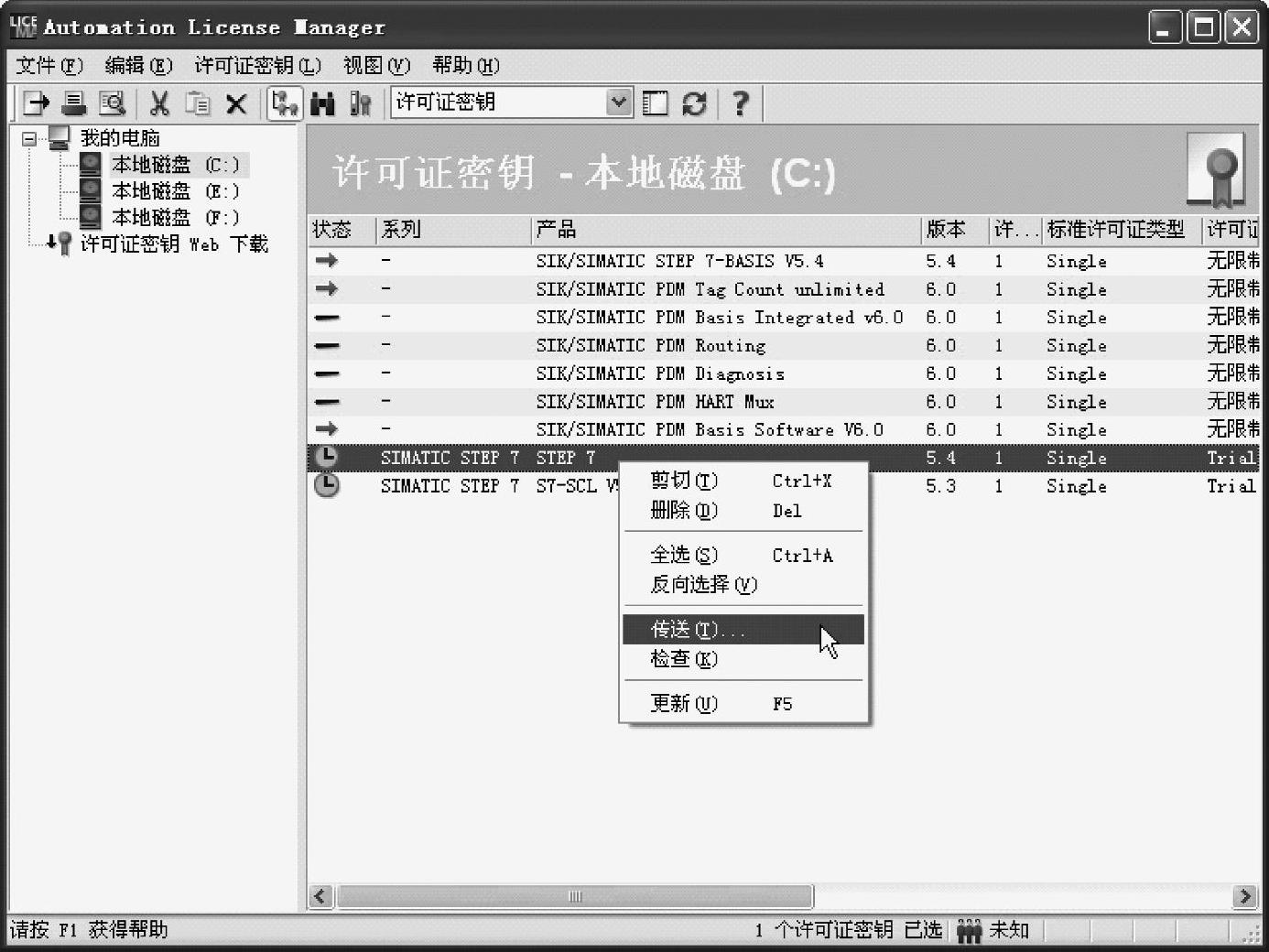Viewport: 1269px width, 952px height.
Task: Sort by the 系列 column header
Action: tap(453, 230)
